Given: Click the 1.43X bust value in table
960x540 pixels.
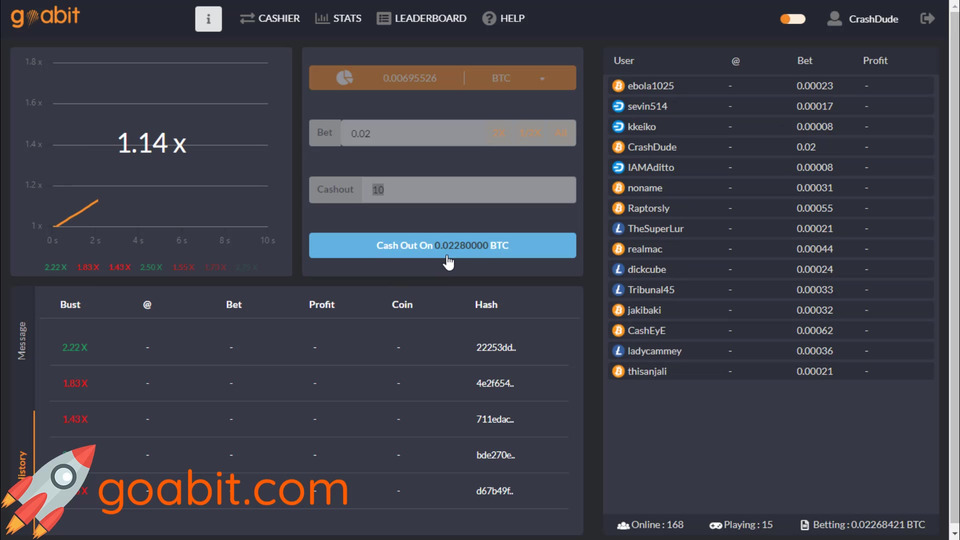Looking at the screenshot, I should click(75, 419).
